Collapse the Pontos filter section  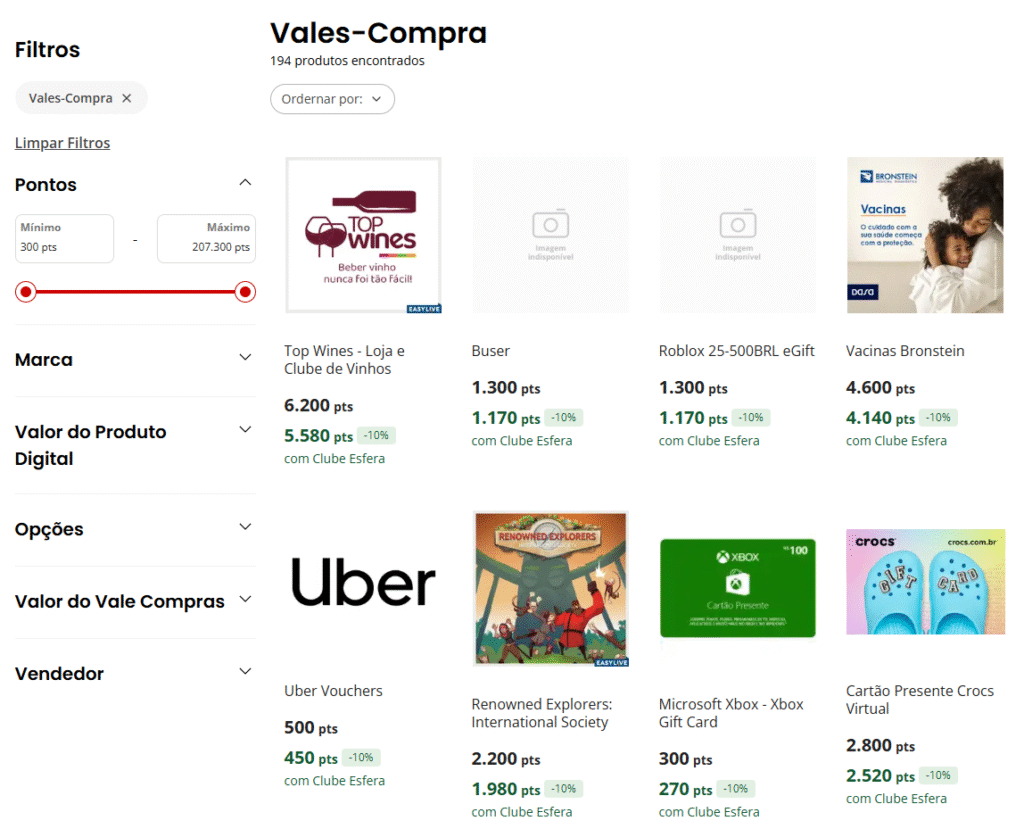pyautogui.click(x=245, y=183)
